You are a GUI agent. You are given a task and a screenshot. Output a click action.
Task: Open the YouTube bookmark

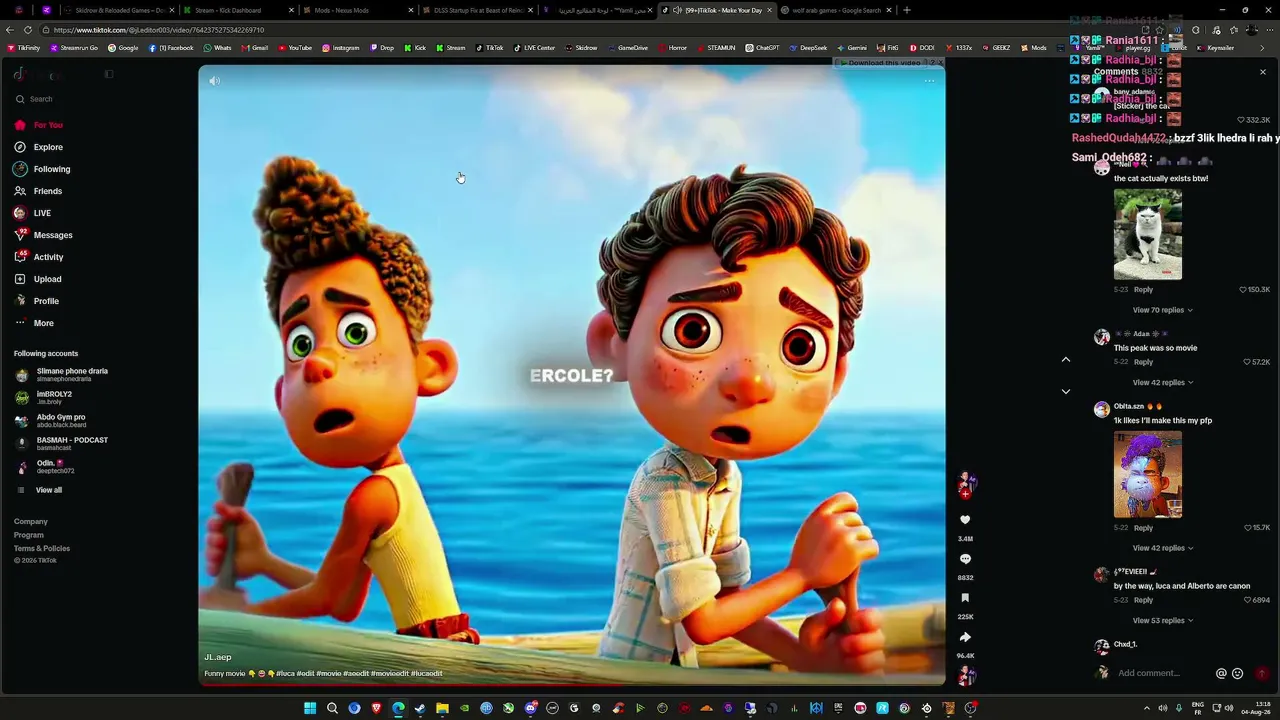click(295, 48)
